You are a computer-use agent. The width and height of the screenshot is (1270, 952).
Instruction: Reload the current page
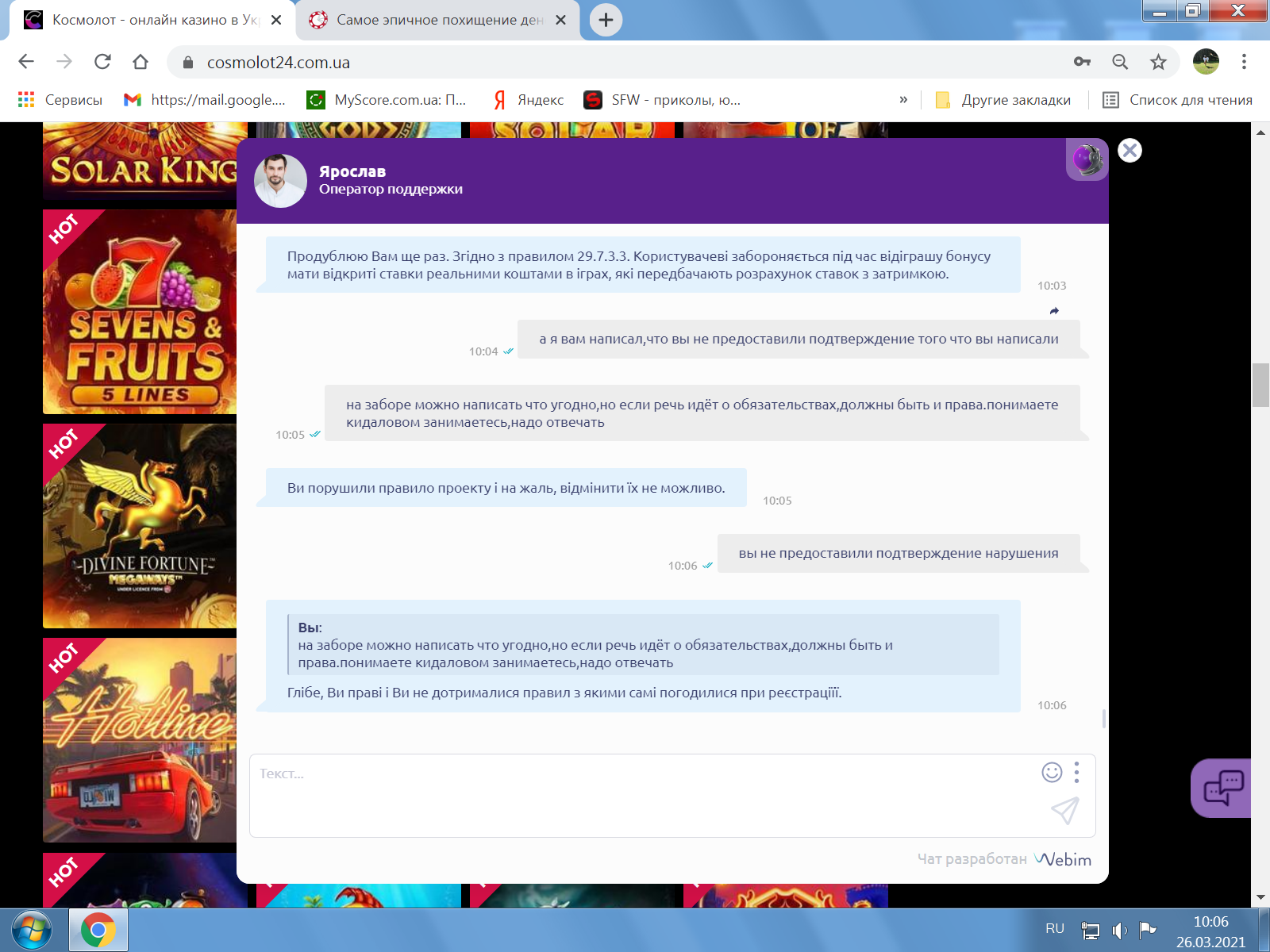pyautogui.click(x=102, y=62)
